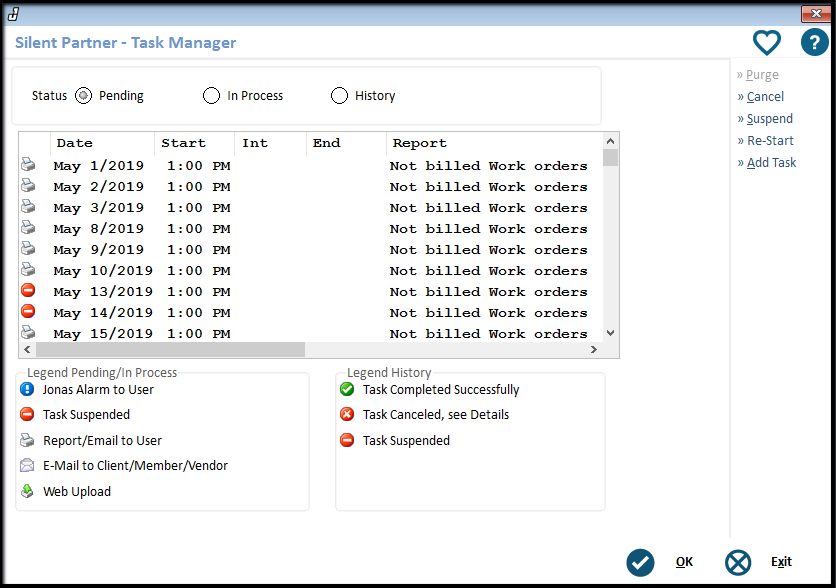Close the Task Manager window

816,14
